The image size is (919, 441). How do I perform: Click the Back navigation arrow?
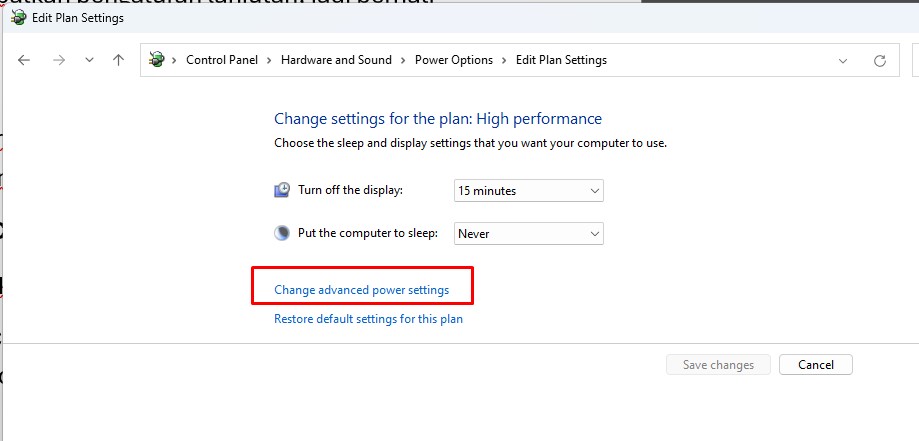[24, 60]
